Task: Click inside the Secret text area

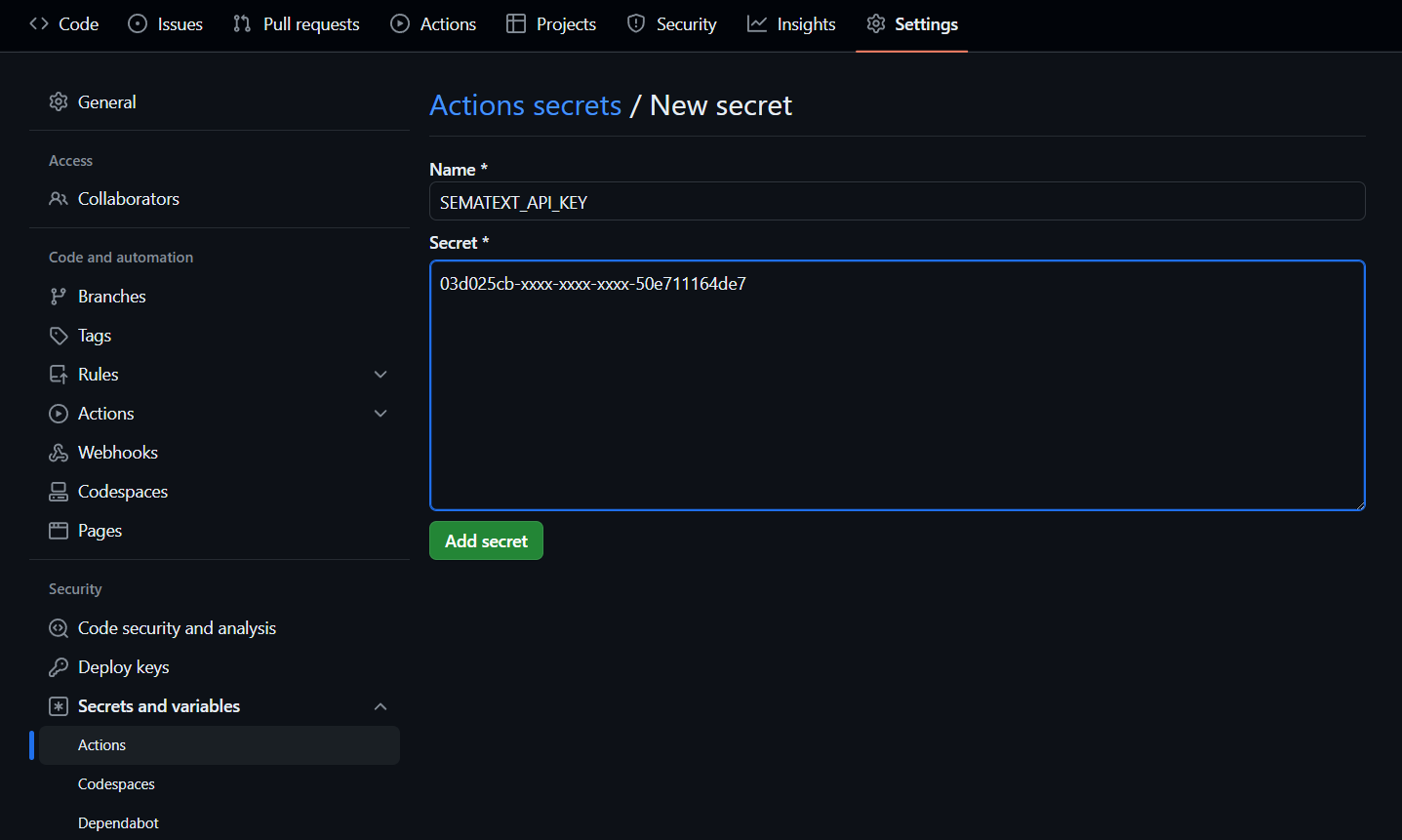Action: pyautogui.click(x=897, y=385)
